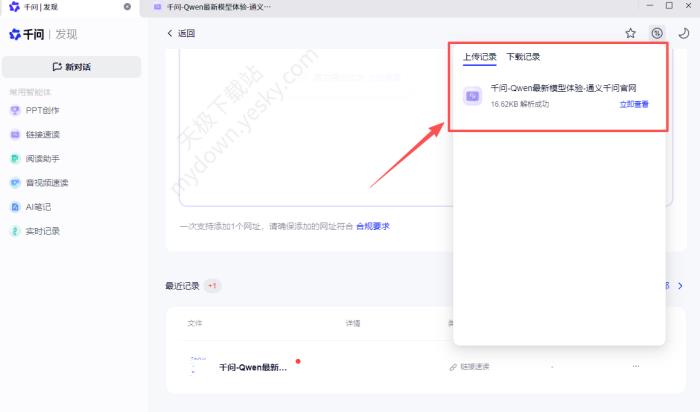This screenshot has height=412, width=700.
Task: Click the 立即查看 link
Action: point(634,104)
